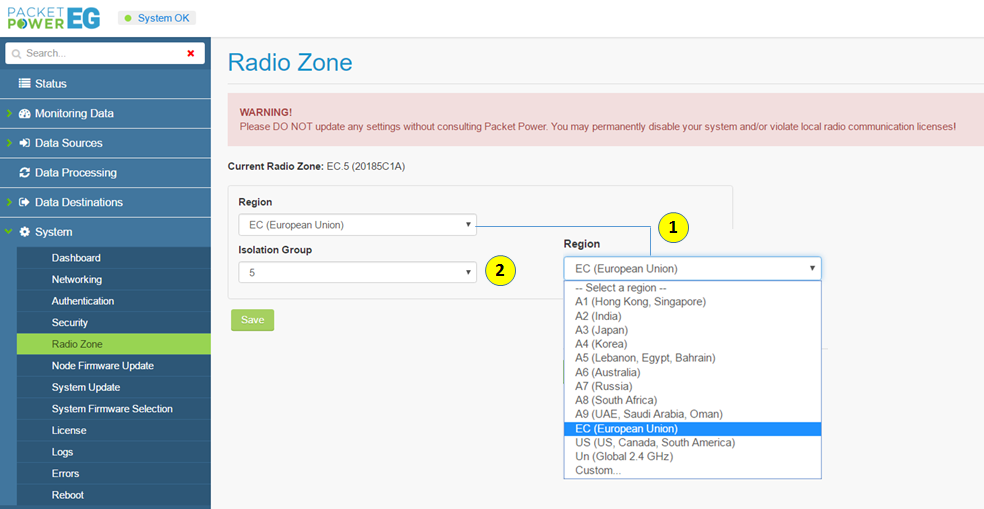Viewport: 984px width, 509px height.
Task: Expand the Data Destinations section
Action: click(x=78, y=202)
